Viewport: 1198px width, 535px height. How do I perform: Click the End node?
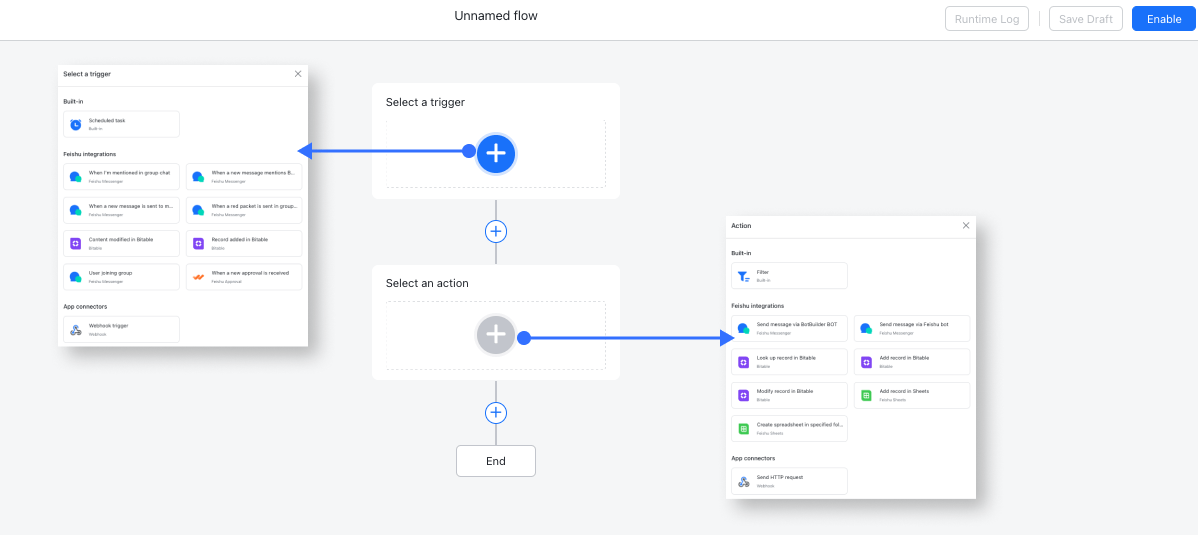click(x=496, y=461)
